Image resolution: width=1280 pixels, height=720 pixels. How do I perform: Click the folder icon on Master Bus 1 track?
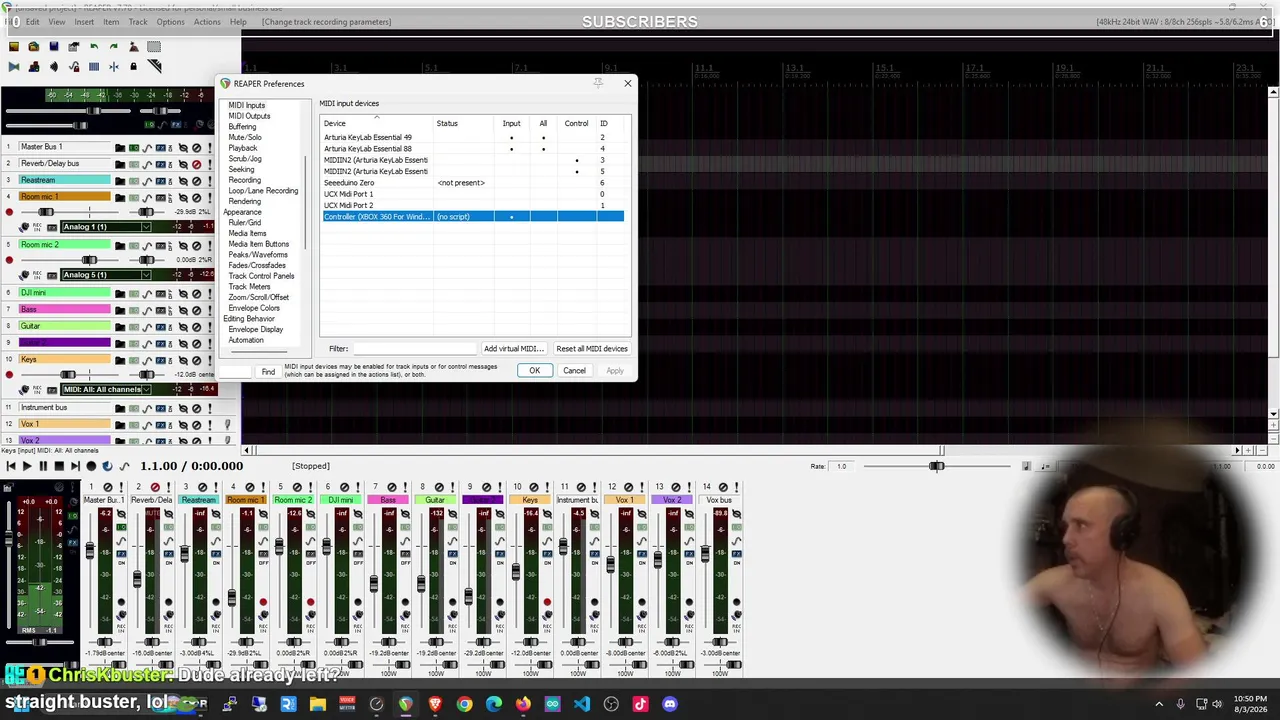120,148
